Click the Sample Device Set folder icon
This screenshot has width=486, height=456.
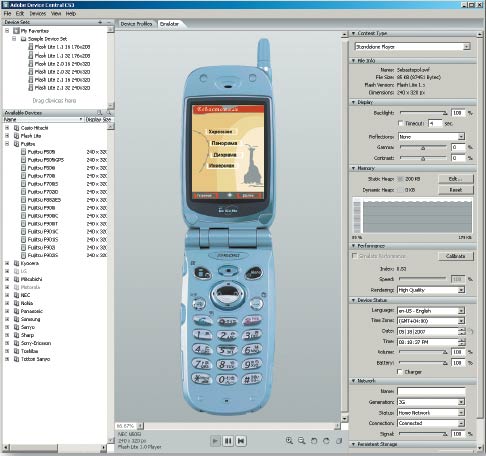(23, 39)
